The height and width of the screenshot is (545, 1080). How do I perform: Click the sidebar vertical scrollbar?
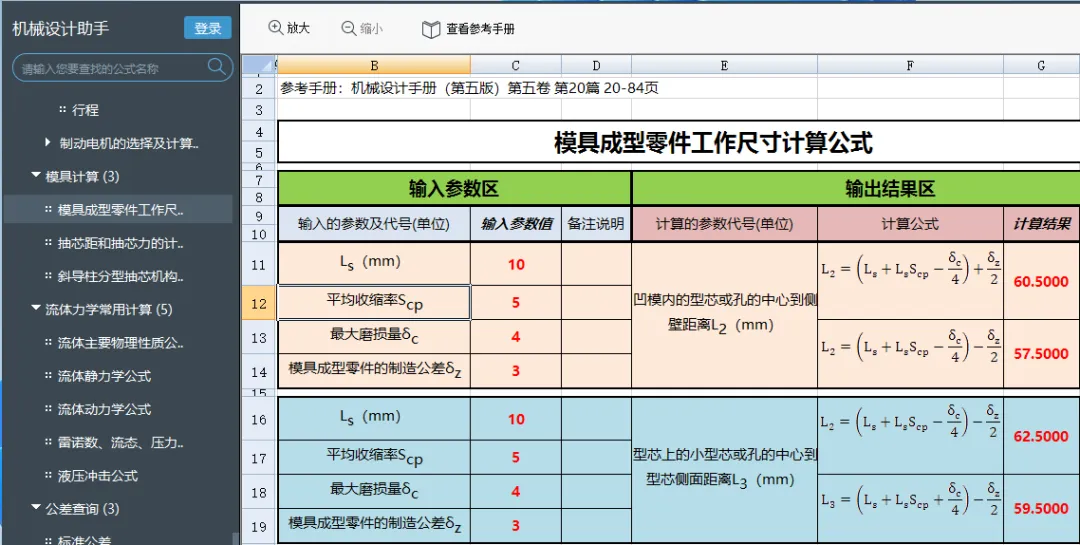pos(236,537)
